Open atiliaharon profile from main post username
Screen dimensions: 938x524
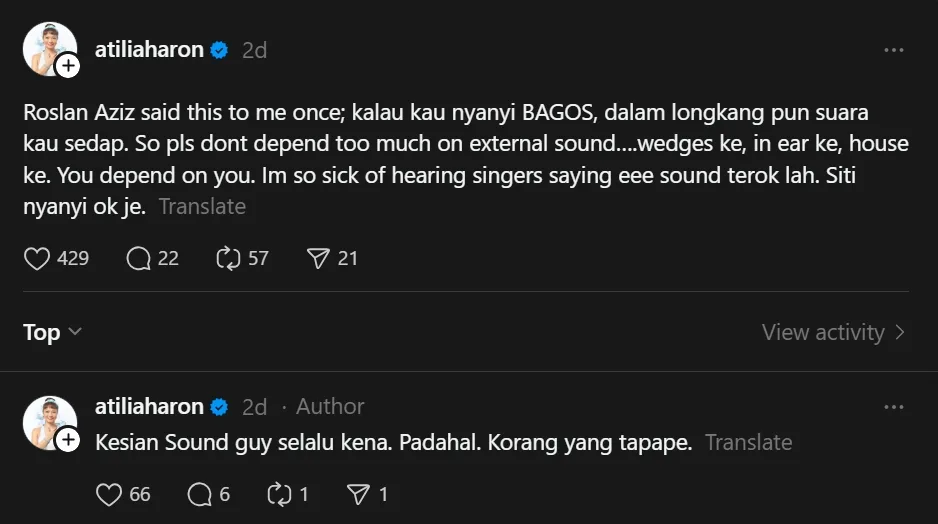point(149,50)
